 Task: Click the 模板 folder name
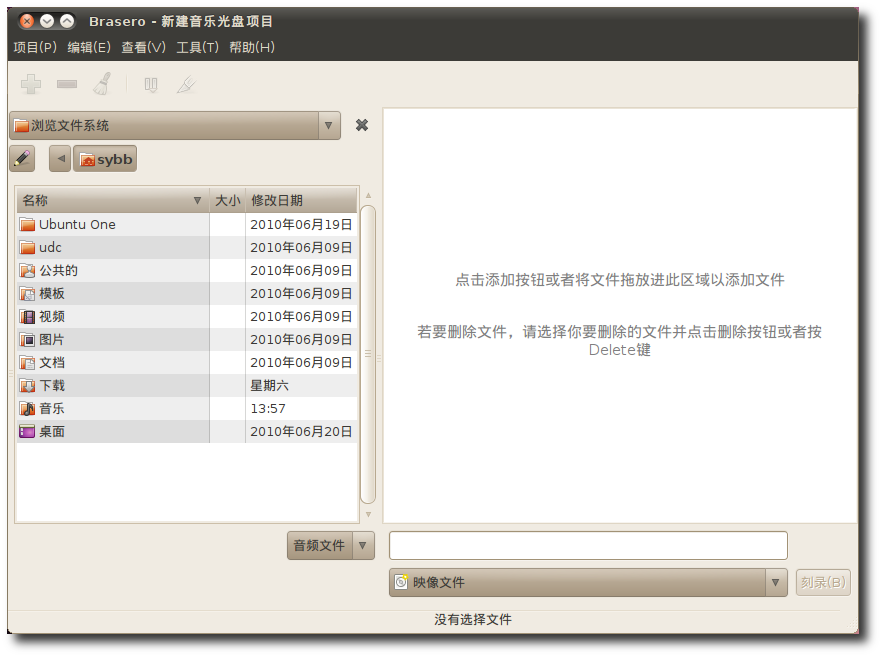pos(52,294)
